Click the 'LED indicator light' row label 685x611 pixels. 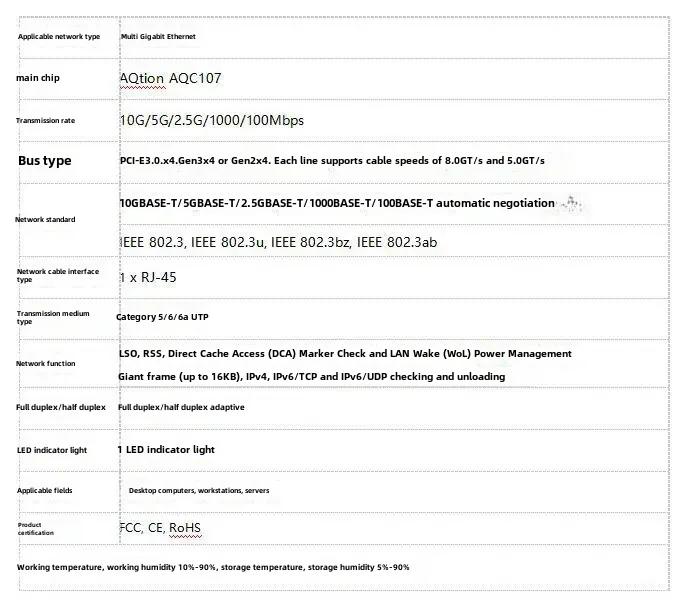click(52, 450)
